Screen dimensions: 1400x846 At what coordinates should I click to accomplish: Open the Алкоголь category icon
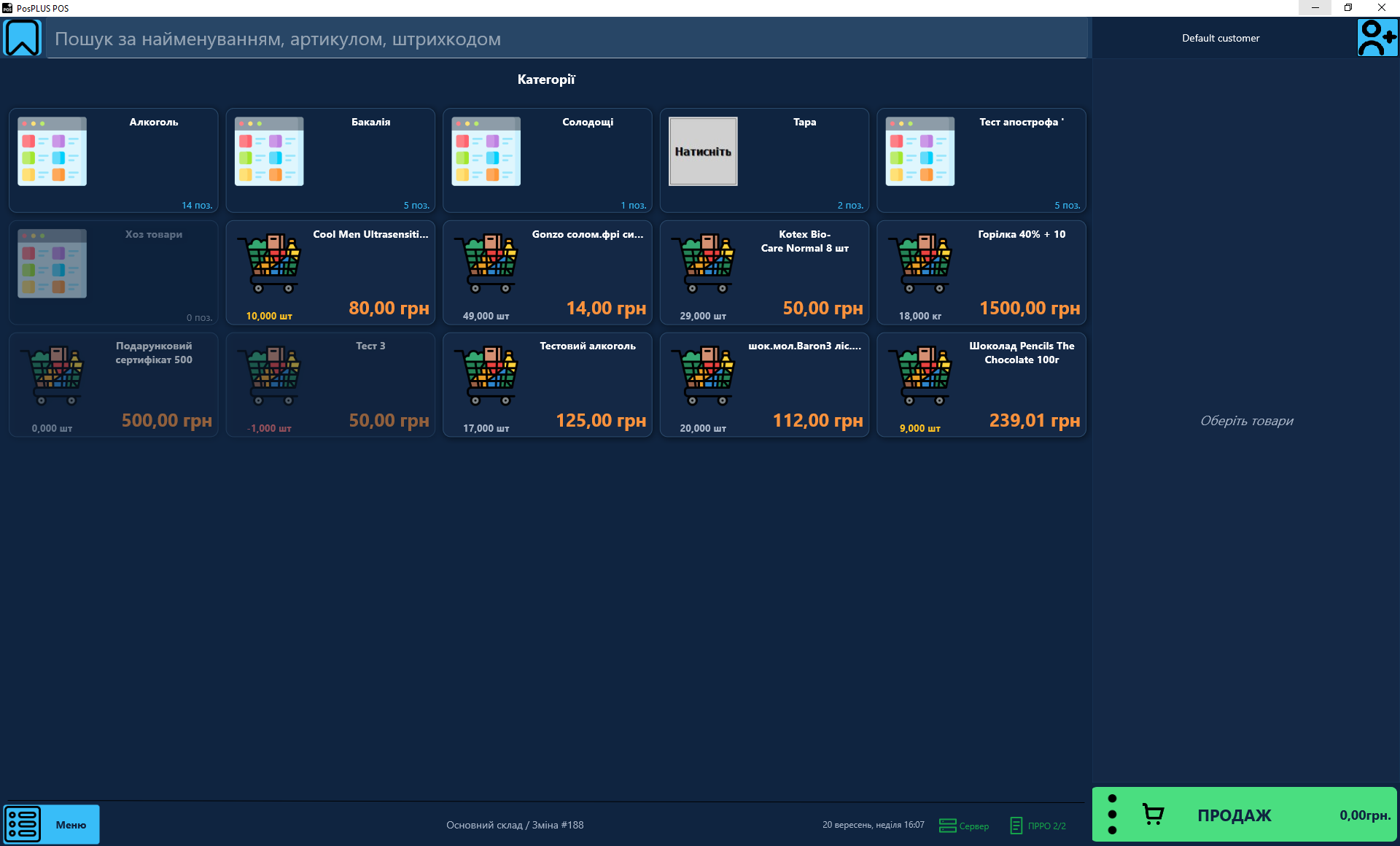coord(52,152)
